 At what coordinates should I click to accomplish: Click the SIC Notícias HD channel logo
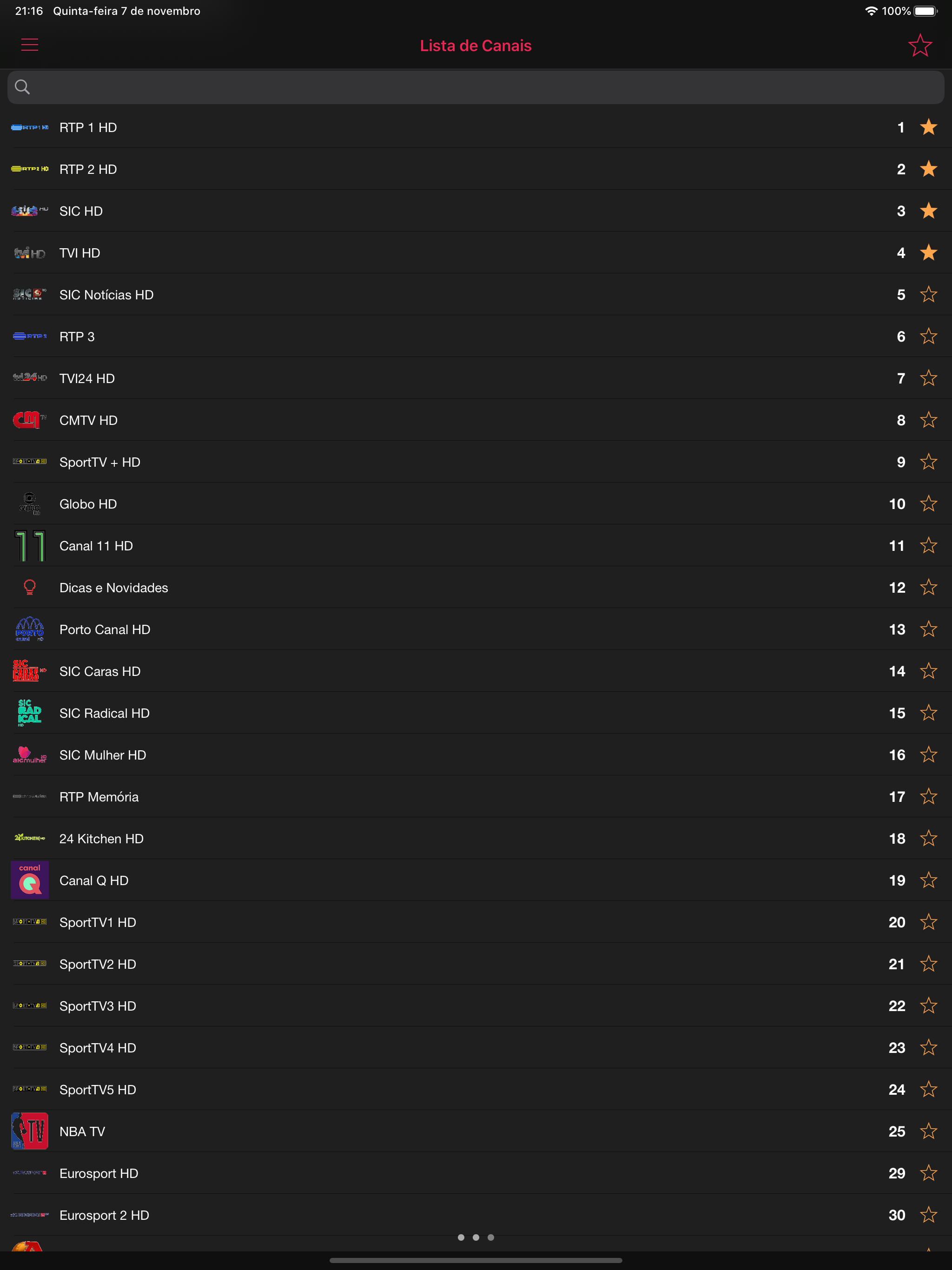point(29,295)
